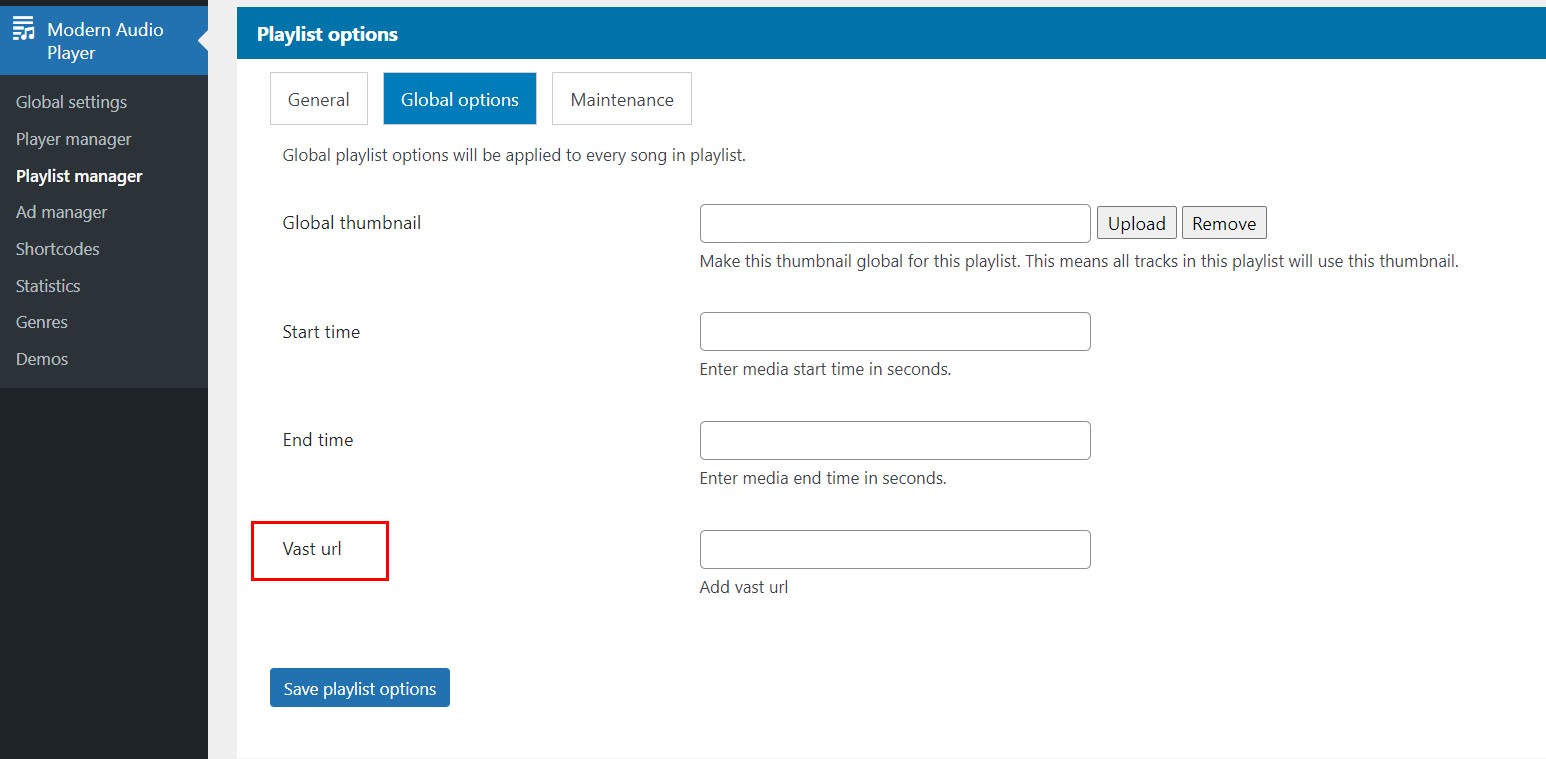The width and height of the screenshot is (1546, 759).
Task: Navigate to Shortcodes
Action: click(x=57, y=249)
